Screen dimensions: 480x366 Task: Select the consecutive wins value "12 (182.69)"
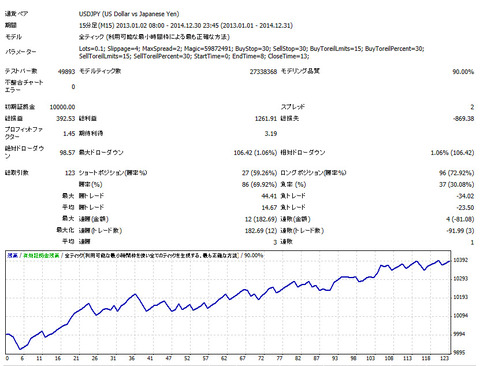point(261,219)
